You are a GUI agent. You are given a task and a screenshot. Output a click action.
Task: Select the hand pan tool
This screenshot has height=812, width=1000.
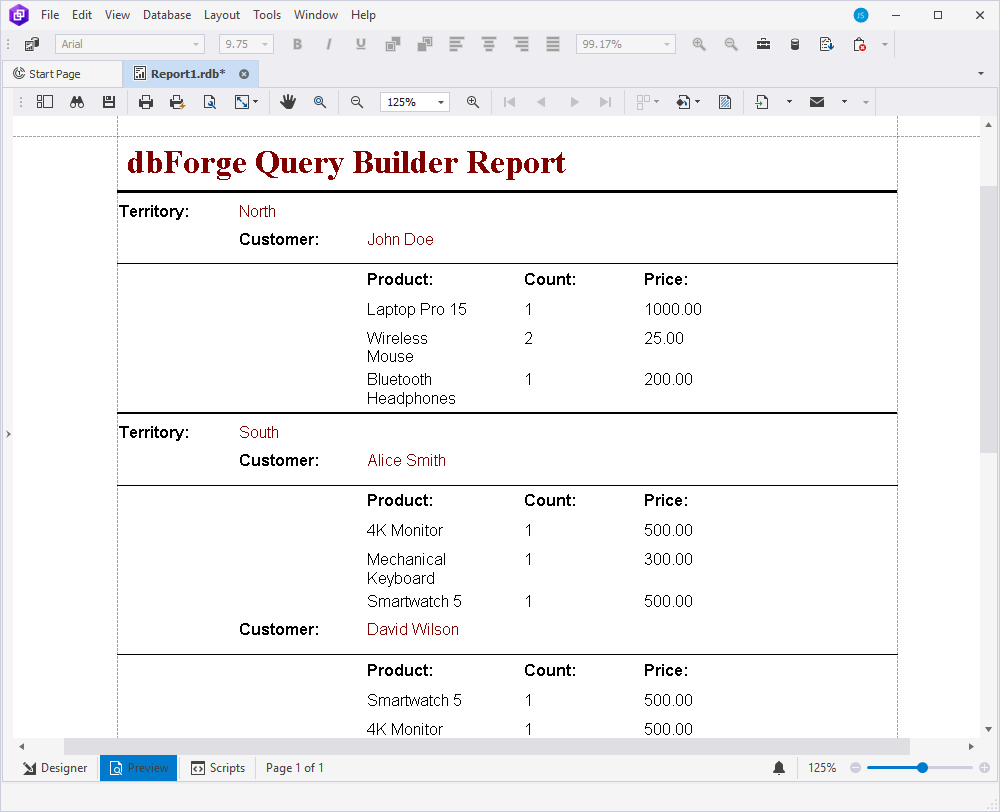tap(288, 102)
